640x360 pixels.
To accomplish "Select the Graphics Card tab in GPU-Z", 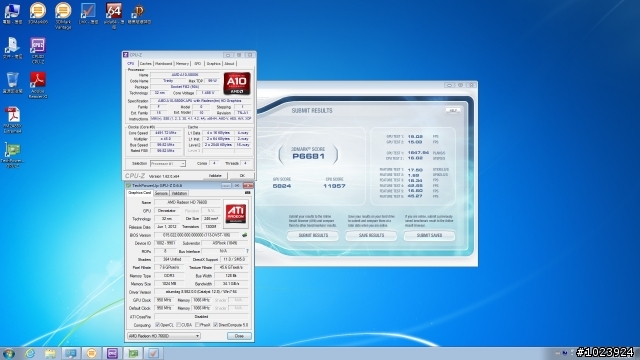I will tap(140, 193).
